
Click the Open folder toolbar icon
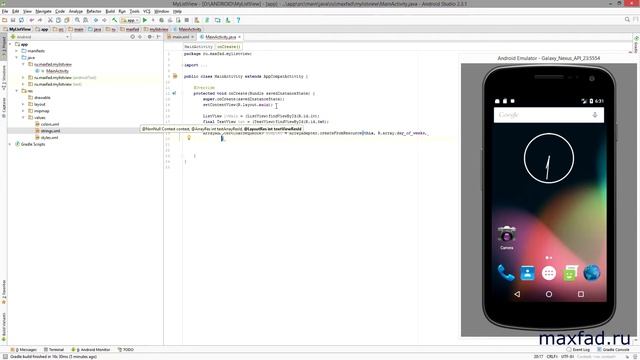coord(4,20)
